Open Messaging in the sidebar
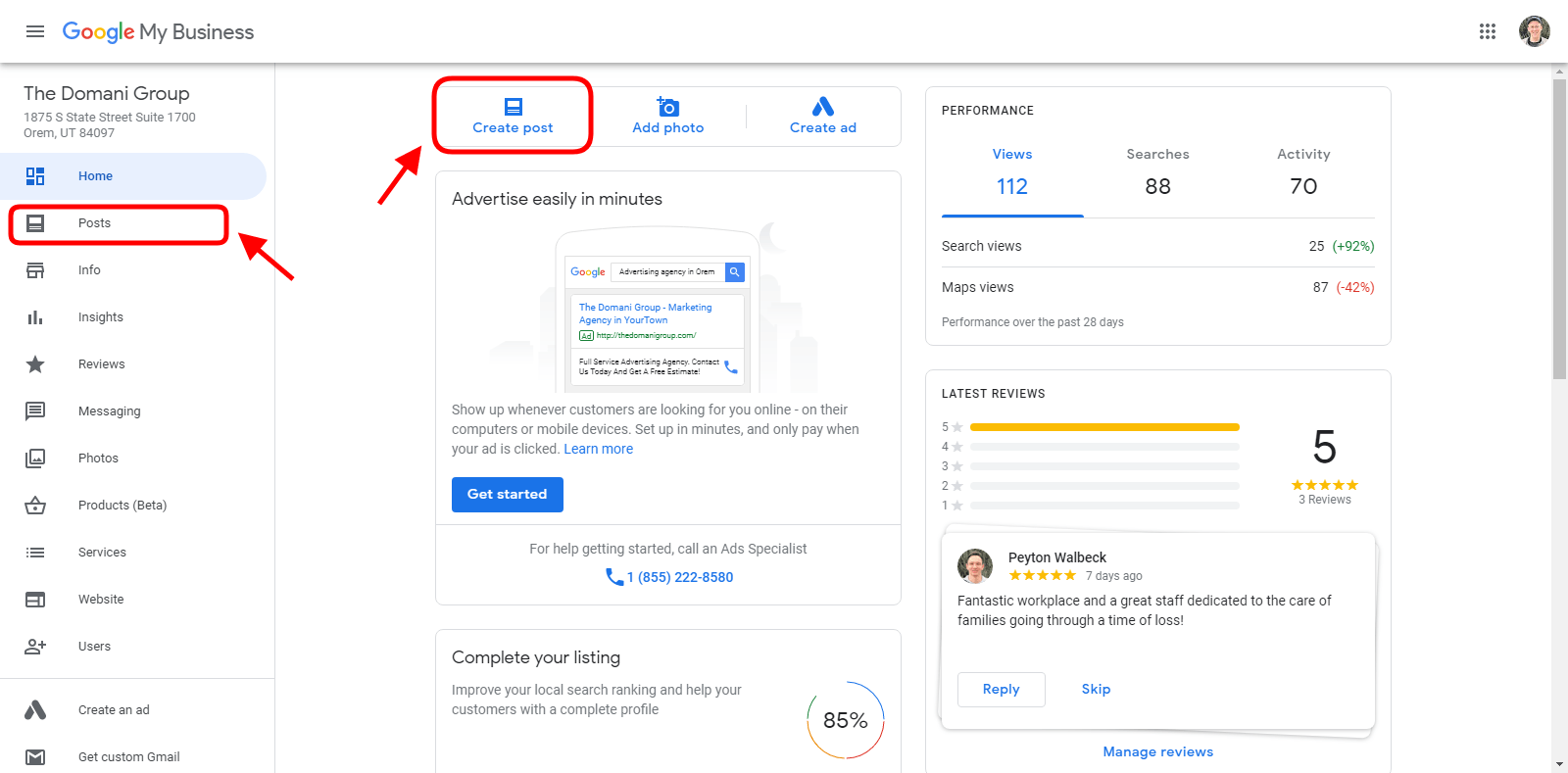The height and width of the screenshot is (773, 1568). click(133, 411)
